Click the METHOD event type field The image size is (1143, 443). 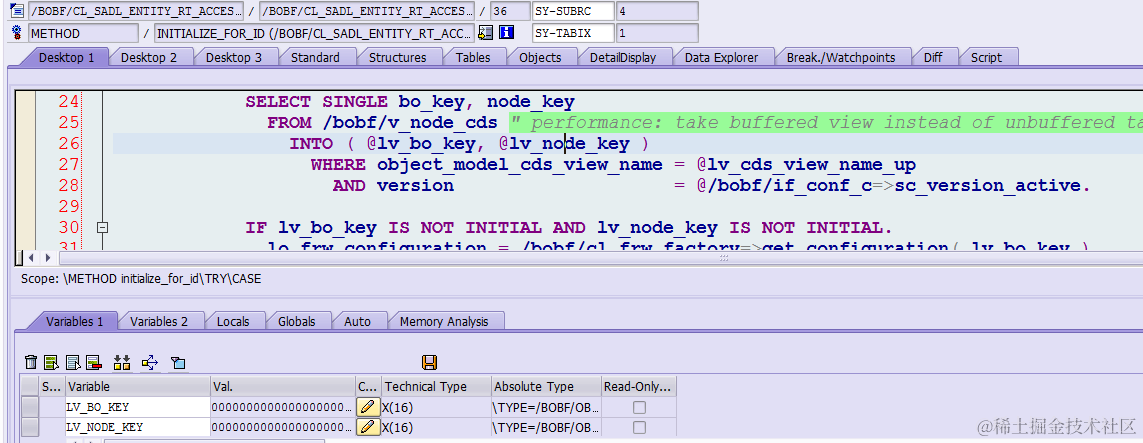[x=83, y=33]
